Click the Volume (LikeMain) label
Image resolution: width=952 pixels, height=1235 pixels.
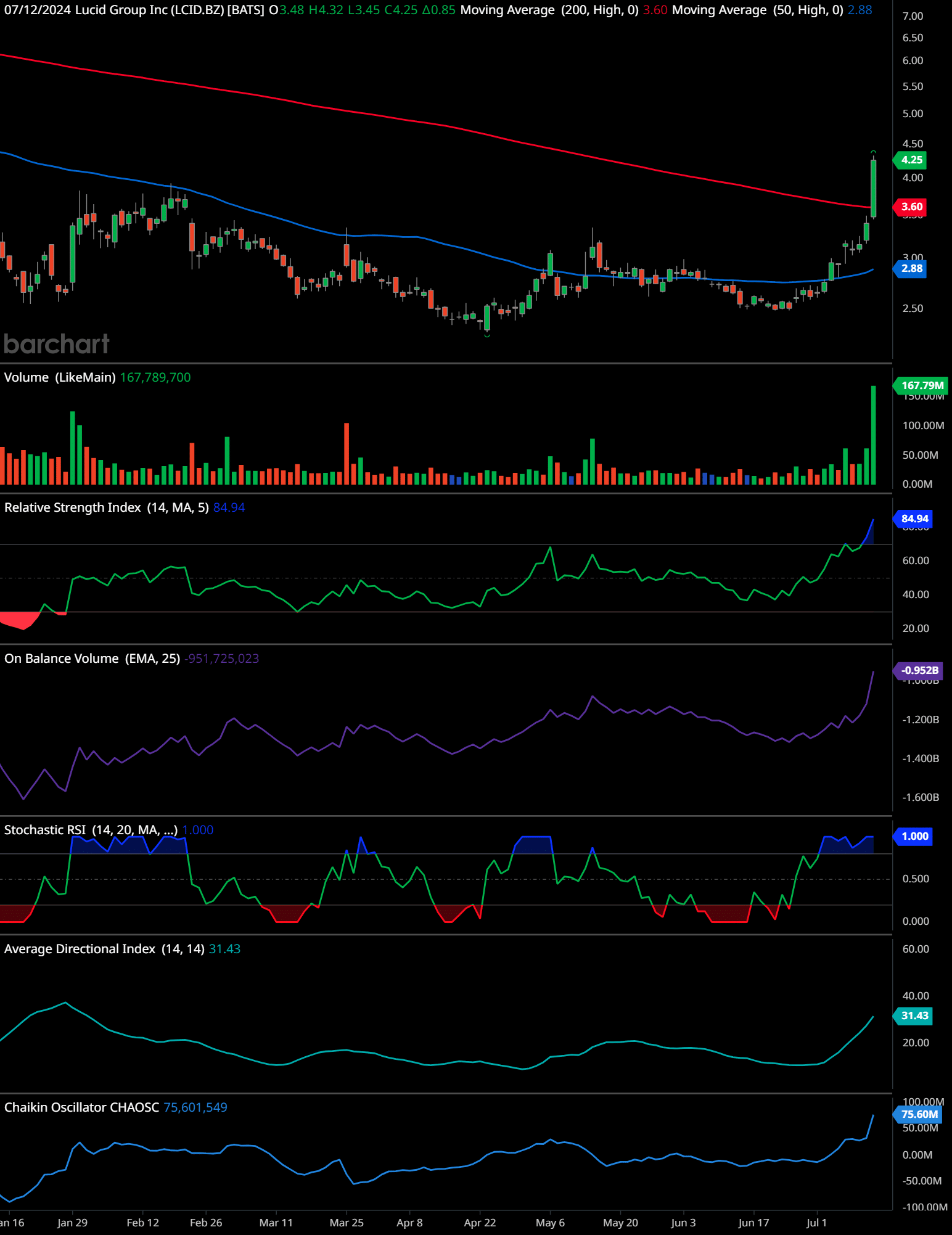60,377
